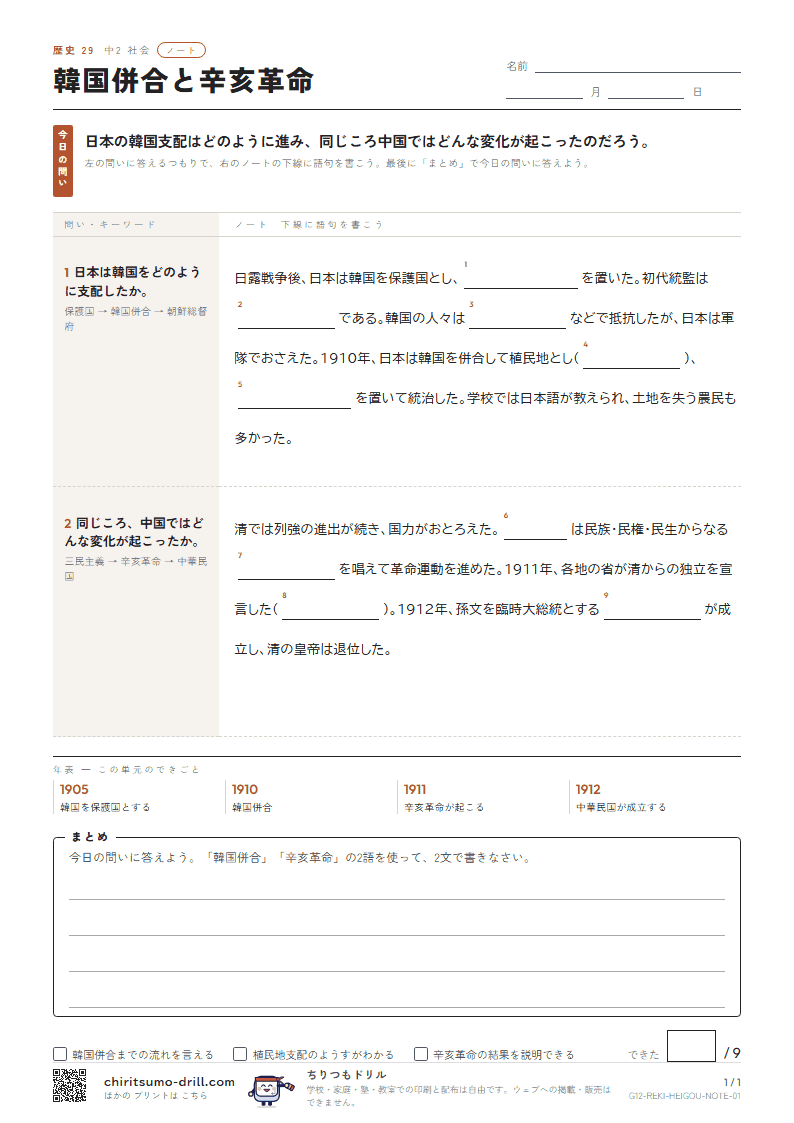
Task: Click timeline year 1912
Action: pos(589,789)
